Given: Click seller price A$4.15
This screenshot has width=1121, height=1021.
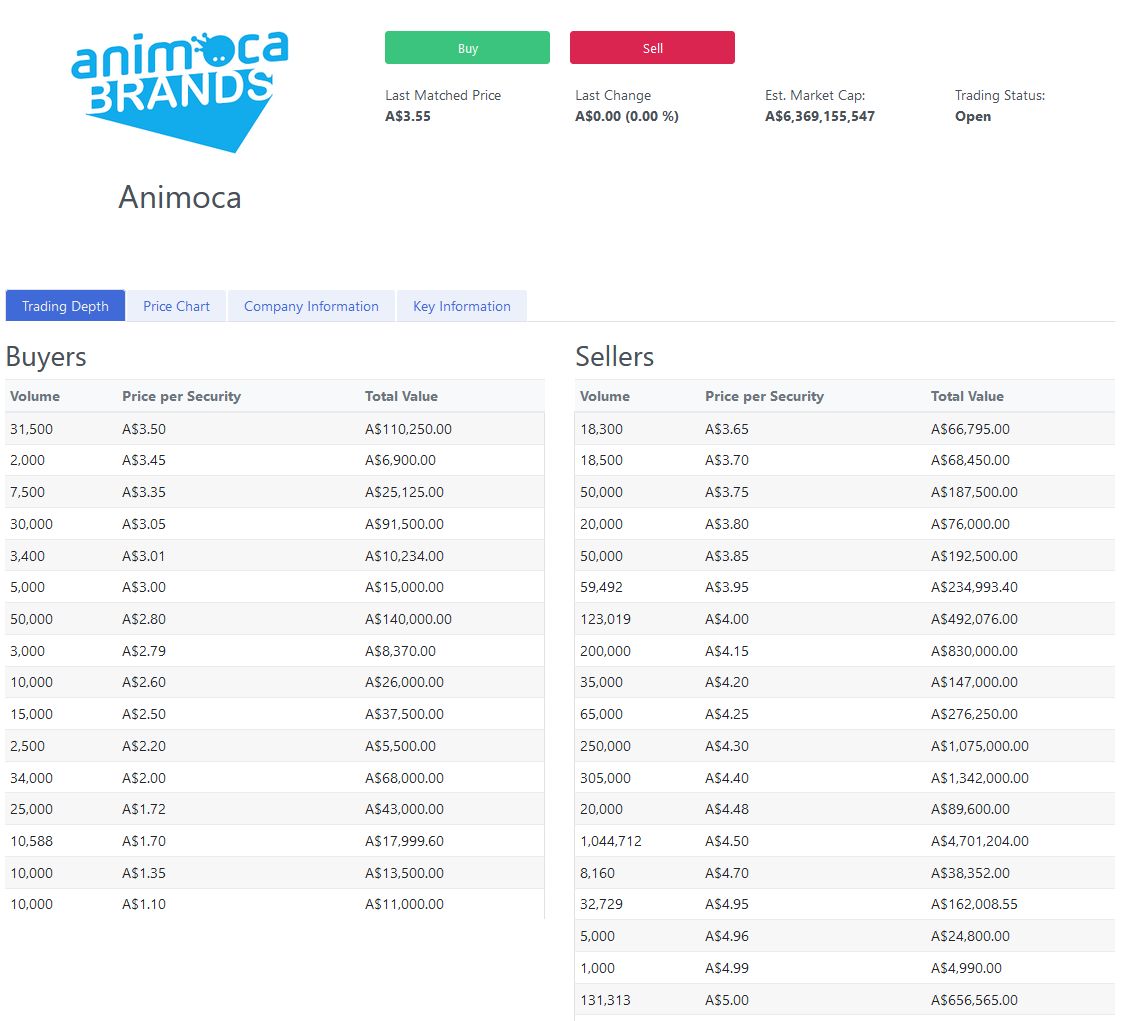Looking at the screenshot, I should pos(727,651).
